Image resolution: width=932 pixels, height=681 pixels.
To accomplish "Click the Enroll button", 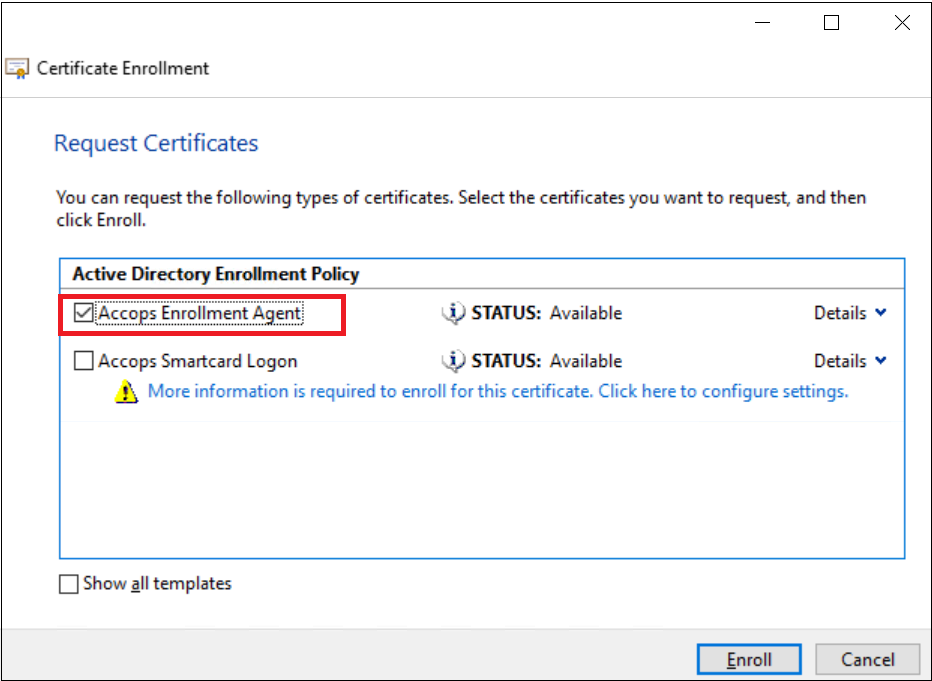I will pos(749,660).
